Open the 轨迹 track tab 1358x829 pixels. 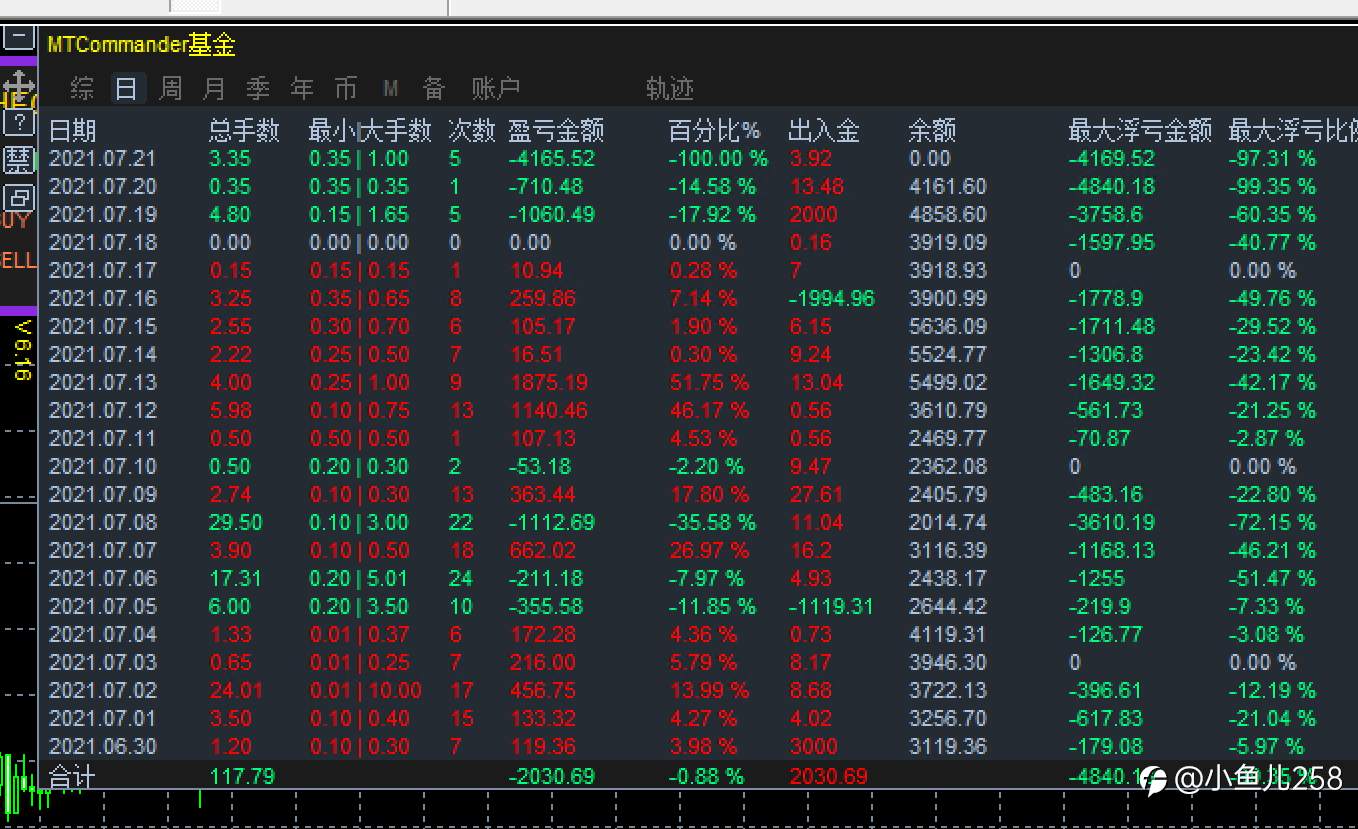pyautogui.click(x=670, y=89)
